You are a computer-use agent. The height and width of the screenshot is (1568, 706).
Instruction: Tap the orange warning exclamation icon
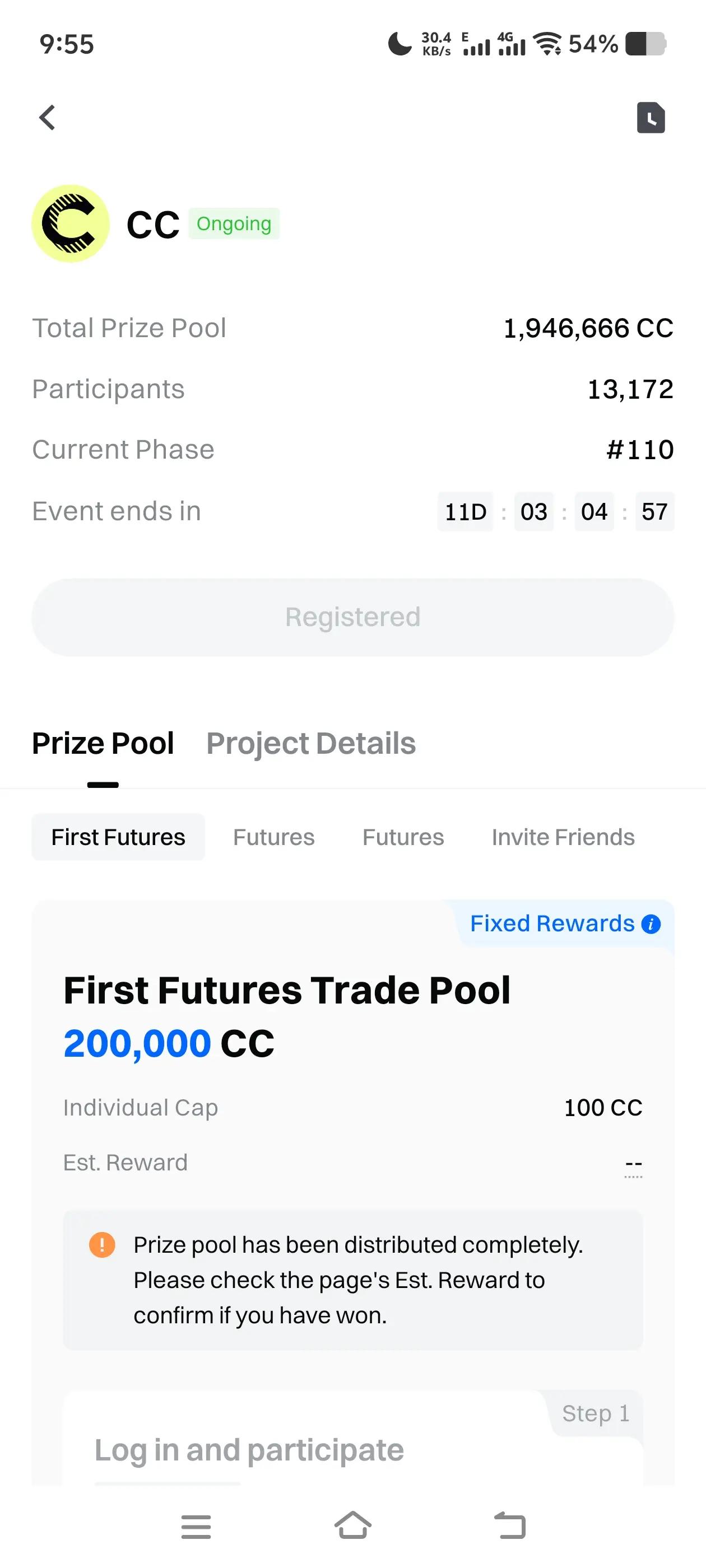pyautogui.click(x=102, y=1245)
